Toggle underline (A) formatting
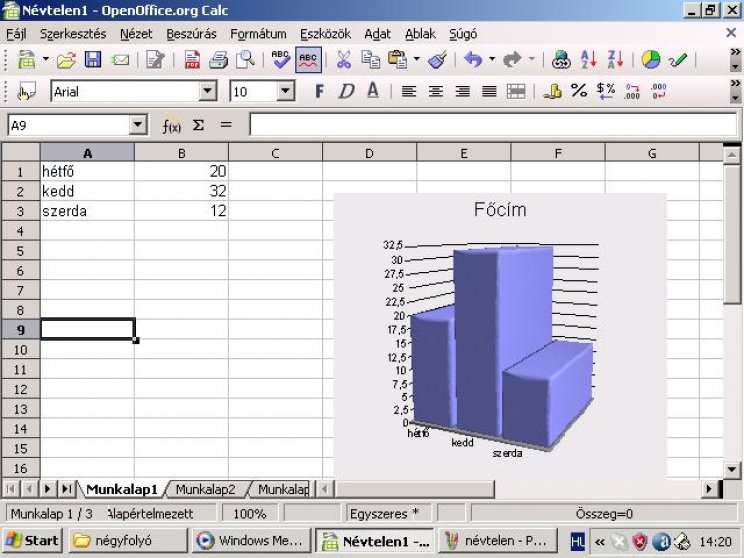This screenshot has height=558, width=744. [x=373, y=91]
